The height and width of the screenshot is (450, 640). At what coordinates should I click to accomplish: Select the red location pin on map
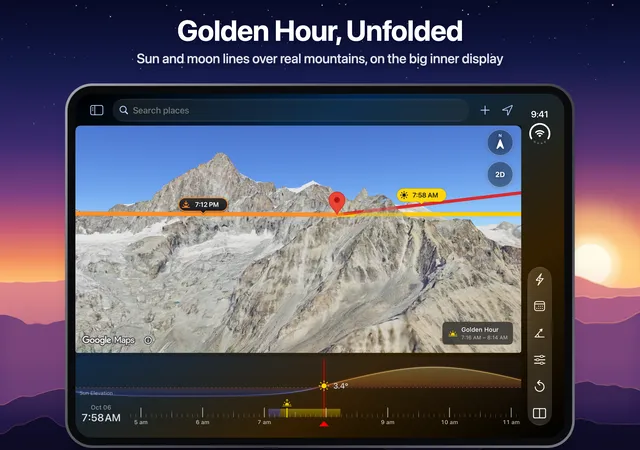pos(337,202)
